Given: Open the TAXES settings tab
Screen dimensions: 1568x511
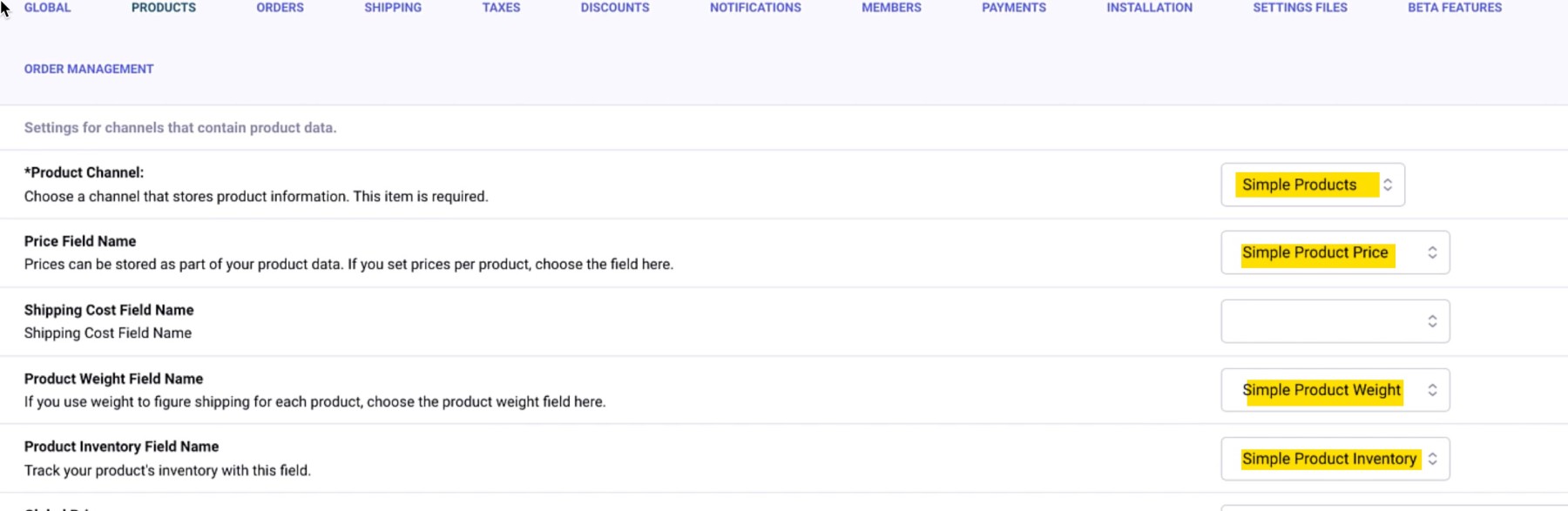Looking at the screenshot, I should 501,8.
